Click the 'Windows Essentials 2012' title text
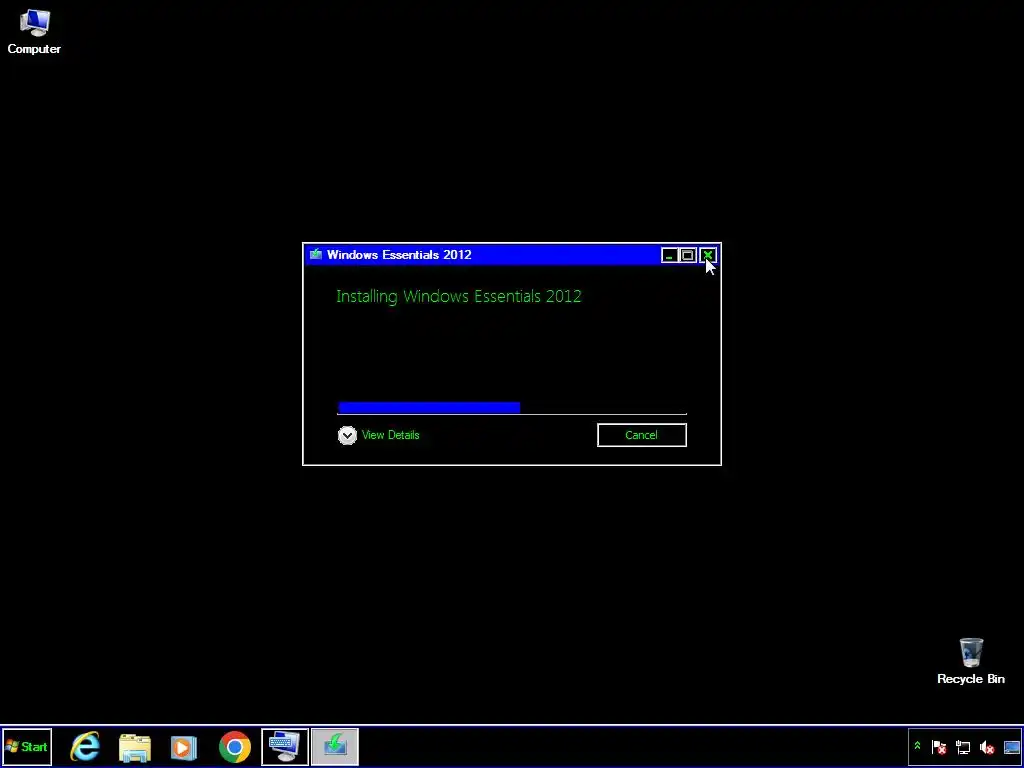The image size is (1024, 768). click(399, 255)
